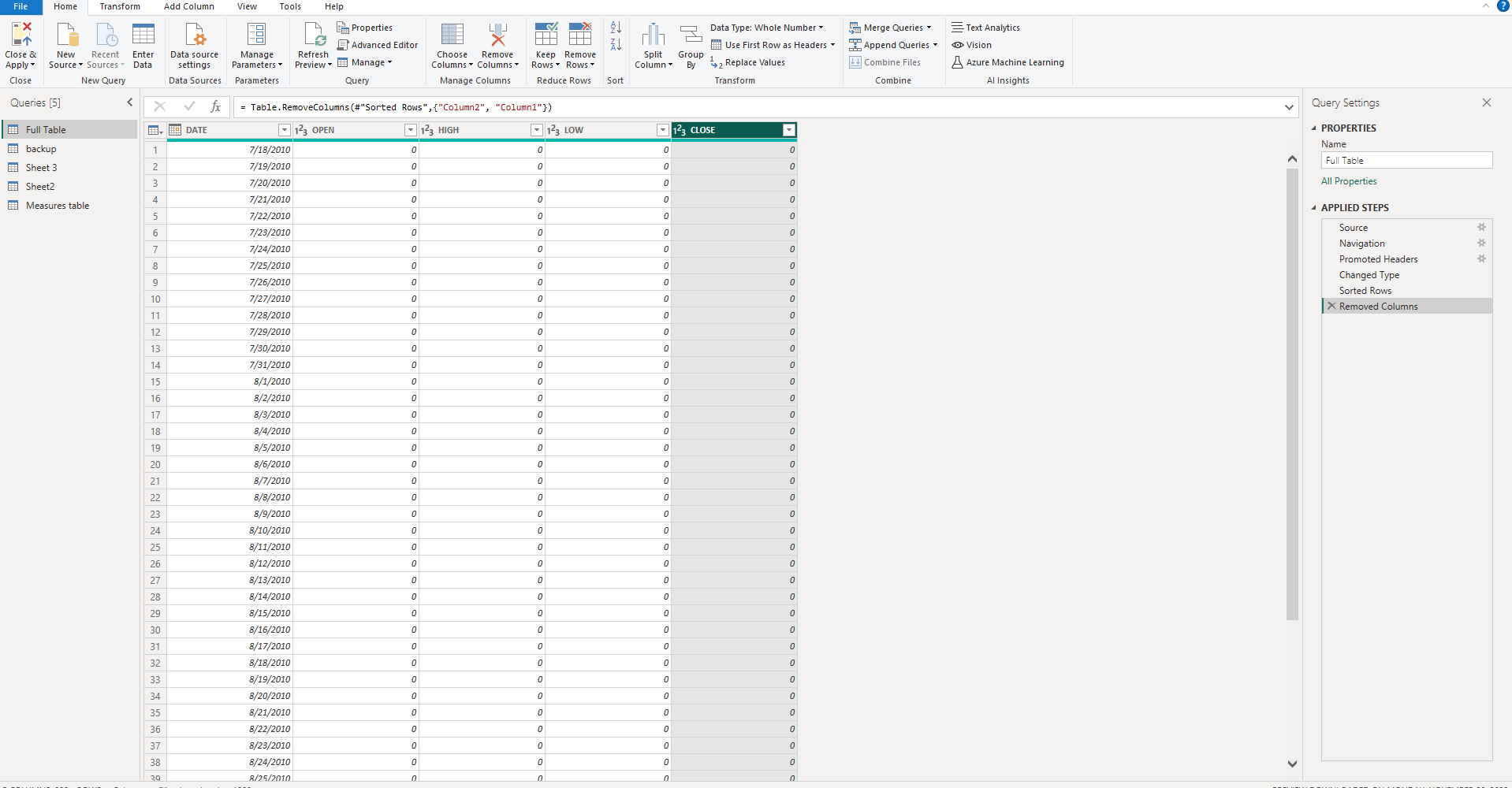Screen dimensions: 1512x788
Task: Collapse the APPLIED STEPS section
Action: tap(1314, 208)
